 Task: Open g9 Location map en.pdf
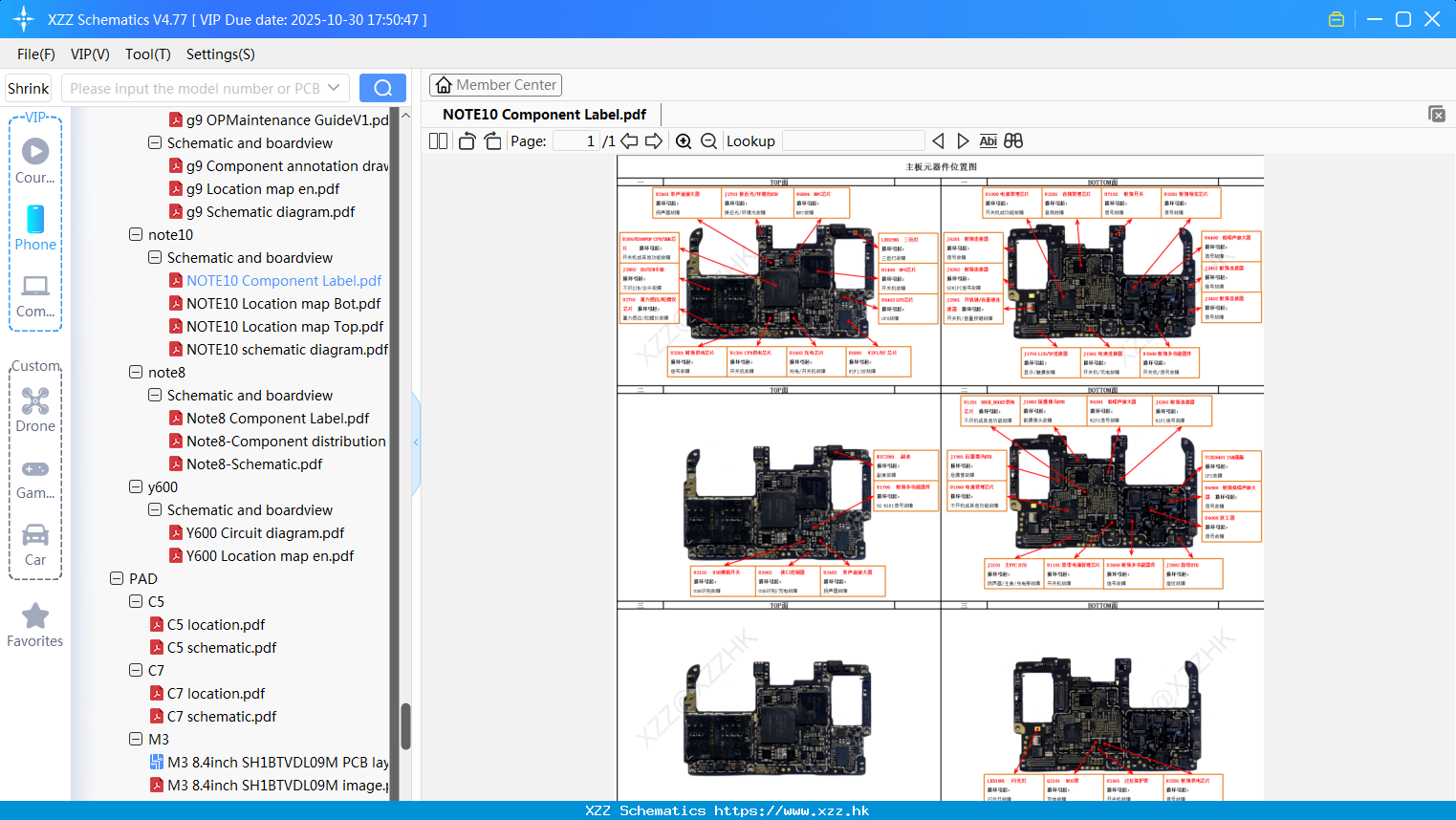point(263,189)
